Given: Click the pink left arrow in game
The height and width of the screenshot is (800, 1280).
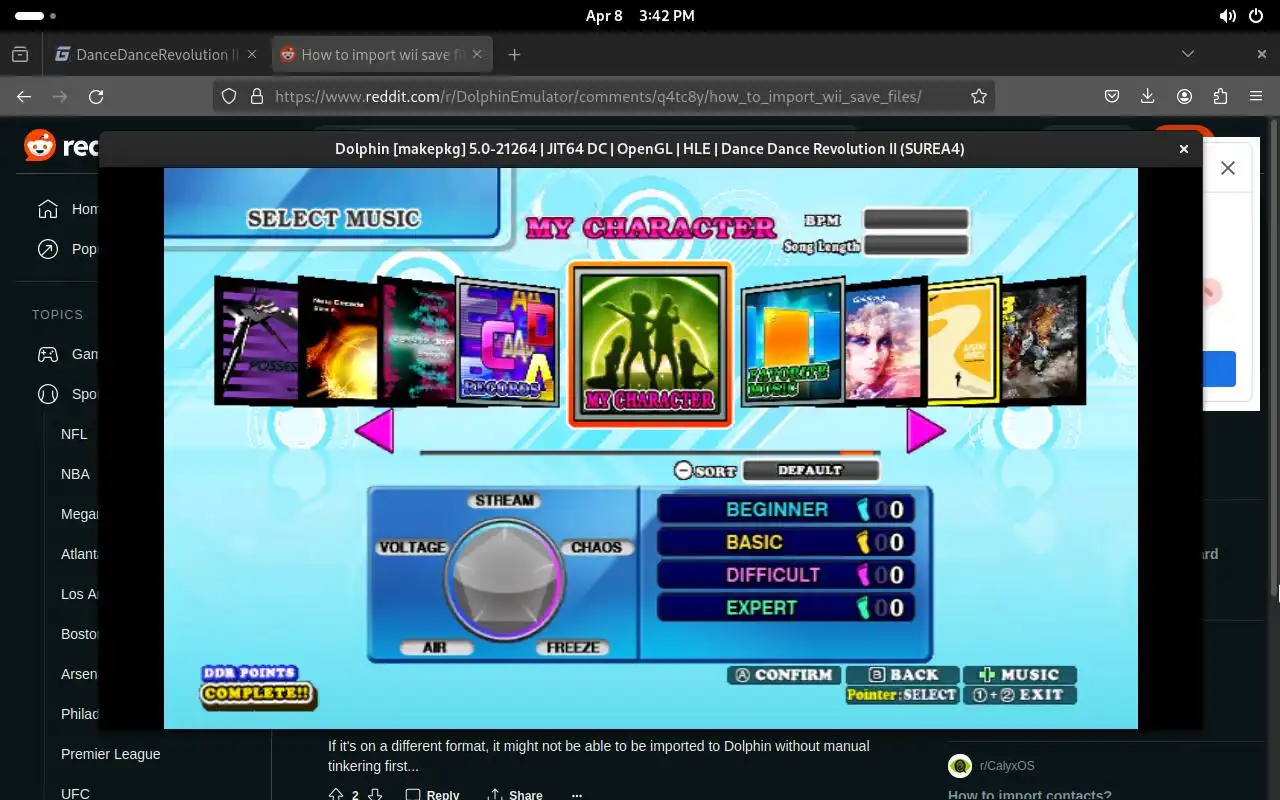Looking at the screenshot, I should 375,431.
